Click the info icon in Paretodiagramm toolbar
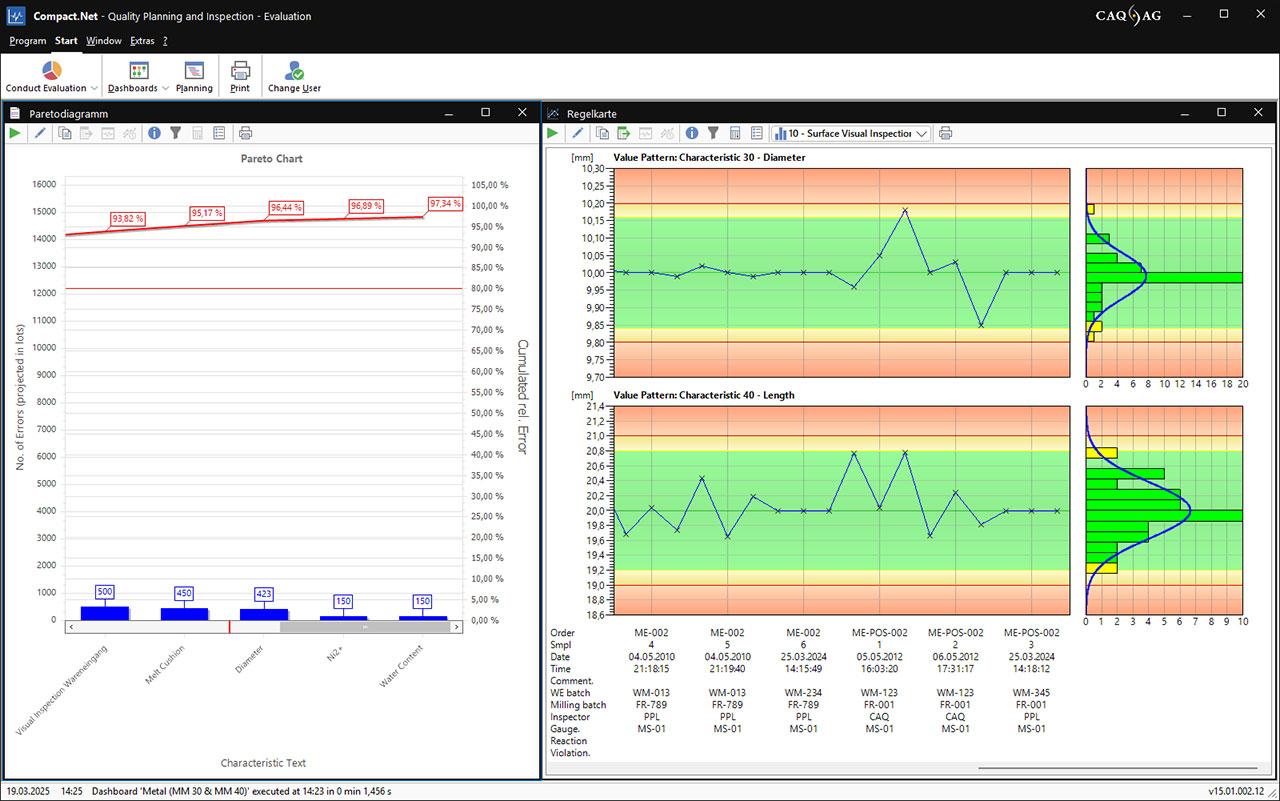 tap(154, 133)
